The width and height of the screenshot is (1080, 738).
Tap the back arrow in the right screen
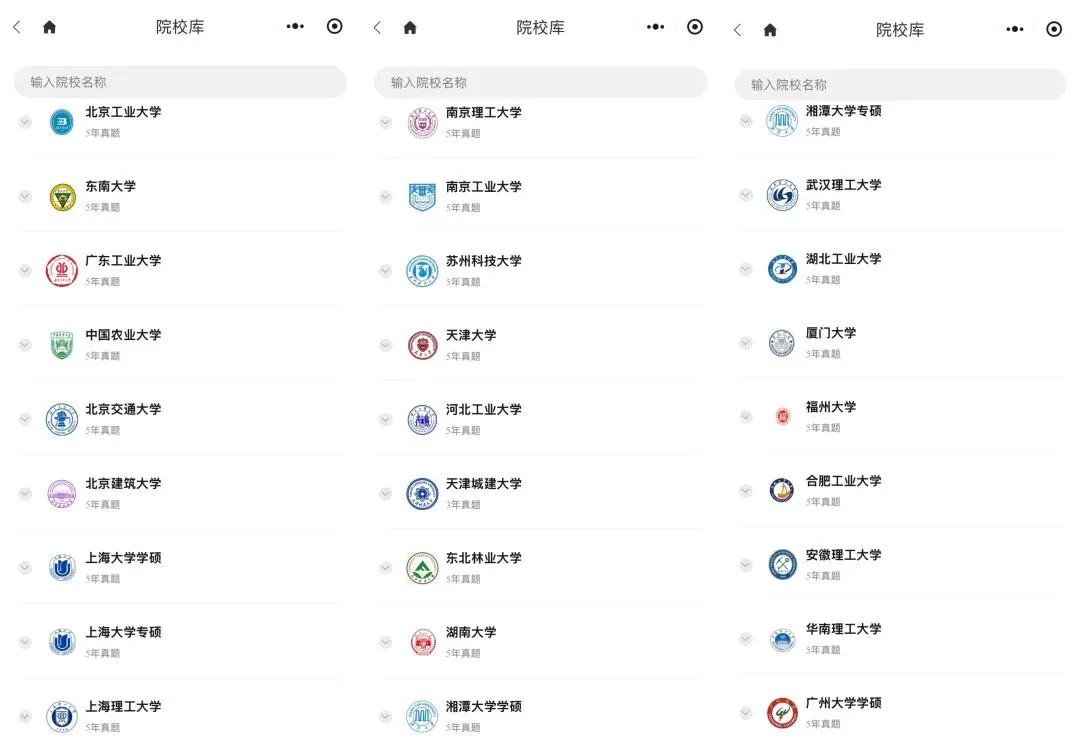(738, 30)
